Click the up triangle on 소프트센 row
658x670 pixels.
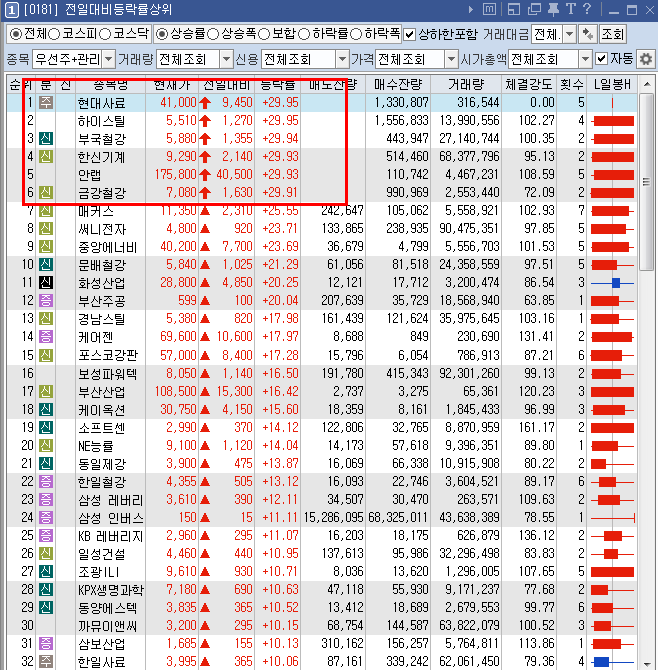click(x=205, y=427)
